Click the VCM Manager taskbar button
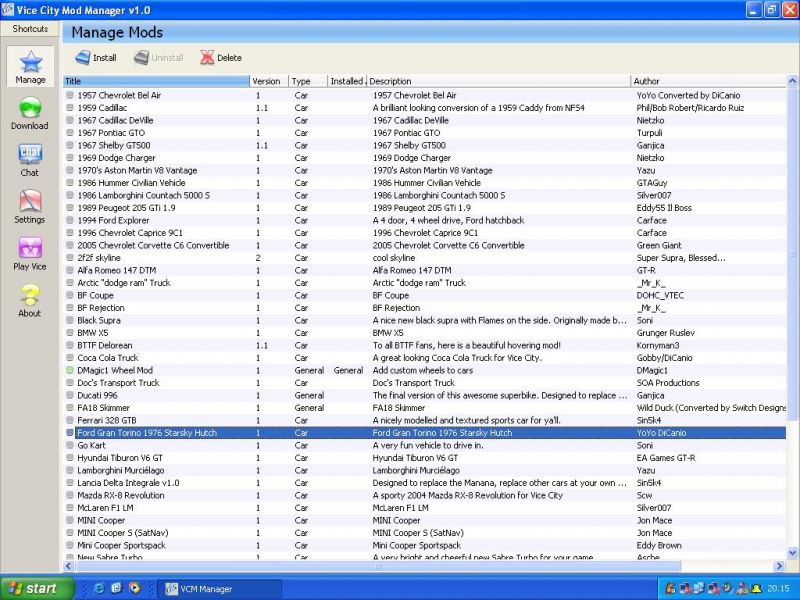The height and width of the screenshot is (600, 800). click(x=219, y=589)
